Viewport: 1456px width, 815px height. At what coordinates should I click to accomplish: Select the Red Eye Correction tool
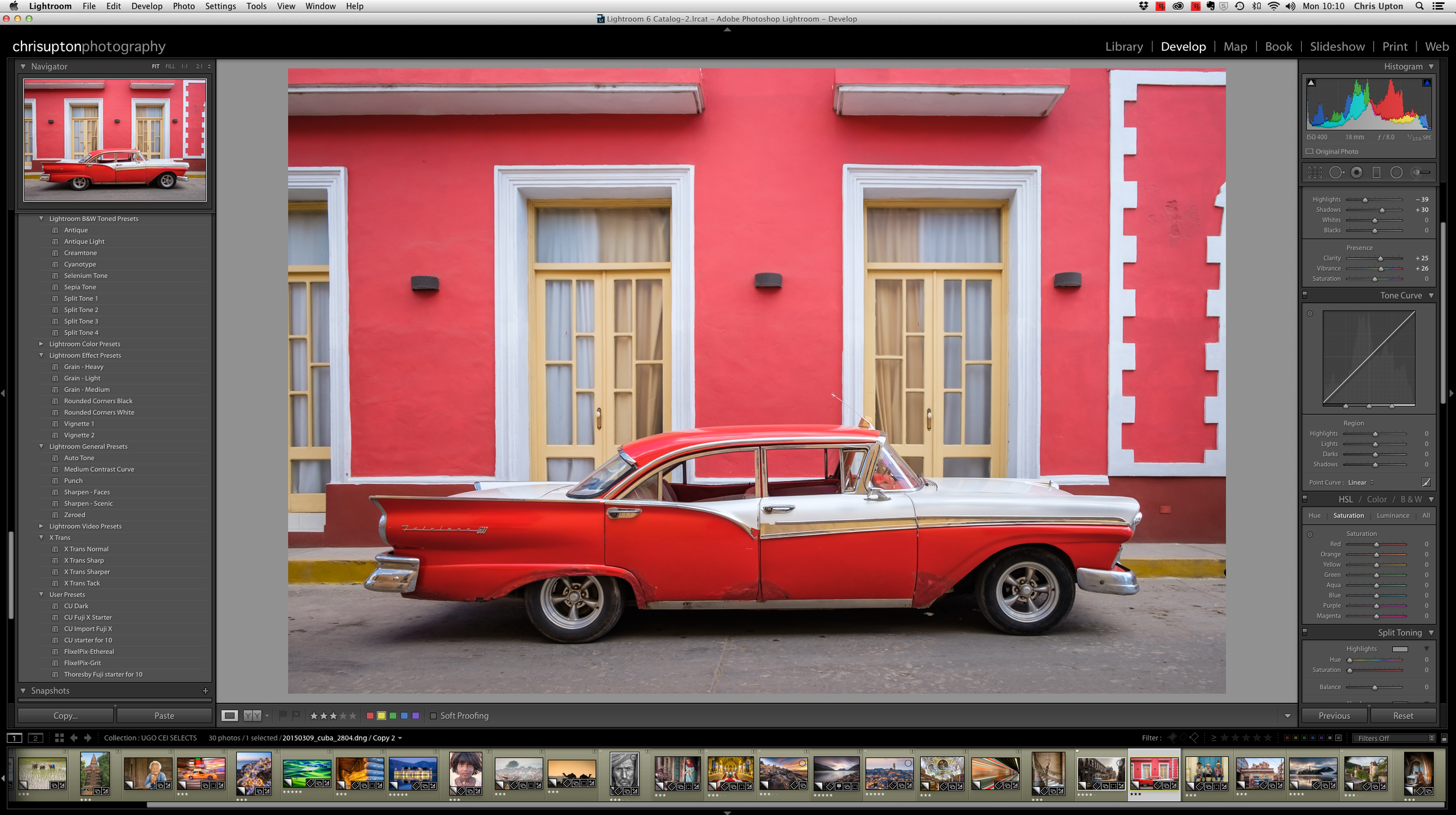[1356, 172]
